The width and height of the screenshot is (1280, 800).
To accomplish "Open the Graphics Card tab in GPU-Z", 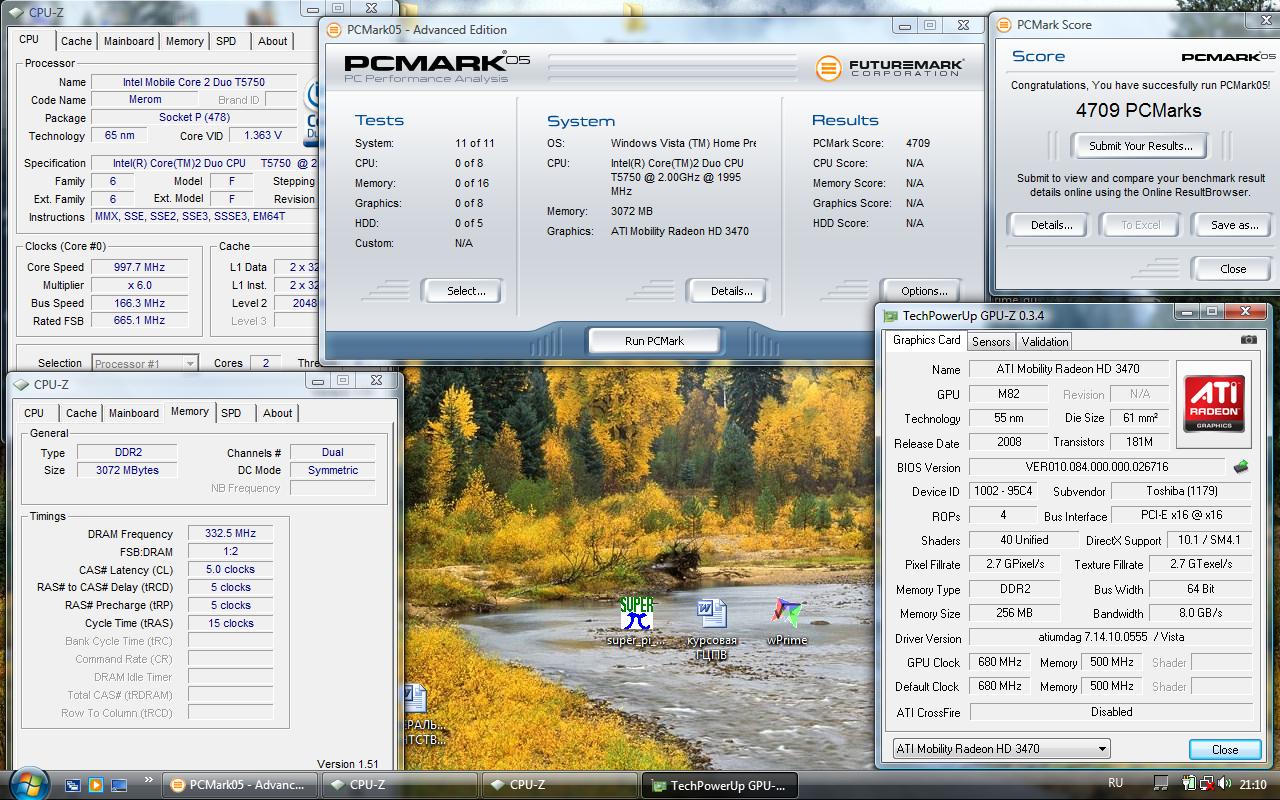I will (927, 340).
